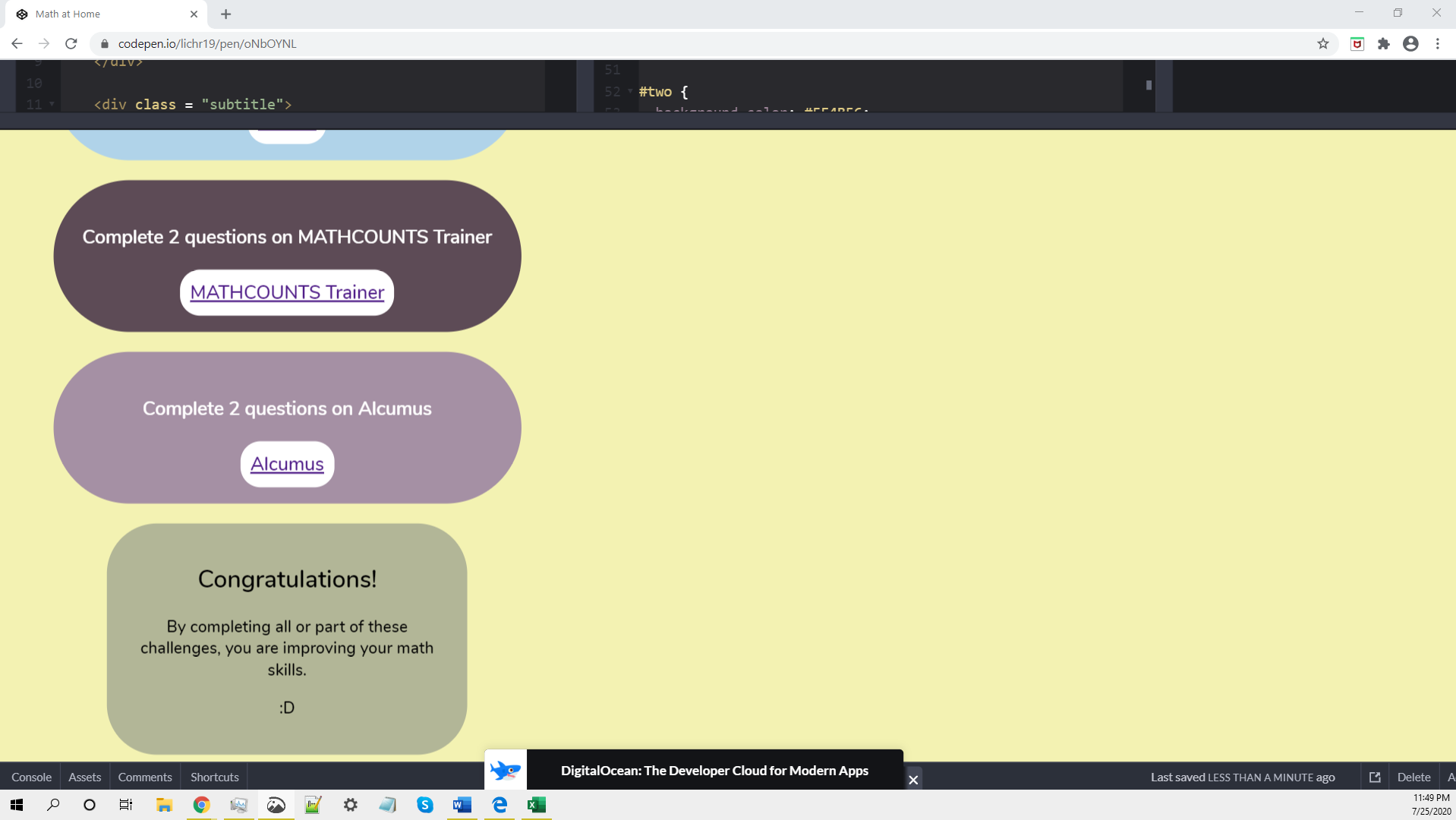Open pen in new window icon
Screen dimensions: 1456x820
pyautogui.click(x=1375, y=777)
